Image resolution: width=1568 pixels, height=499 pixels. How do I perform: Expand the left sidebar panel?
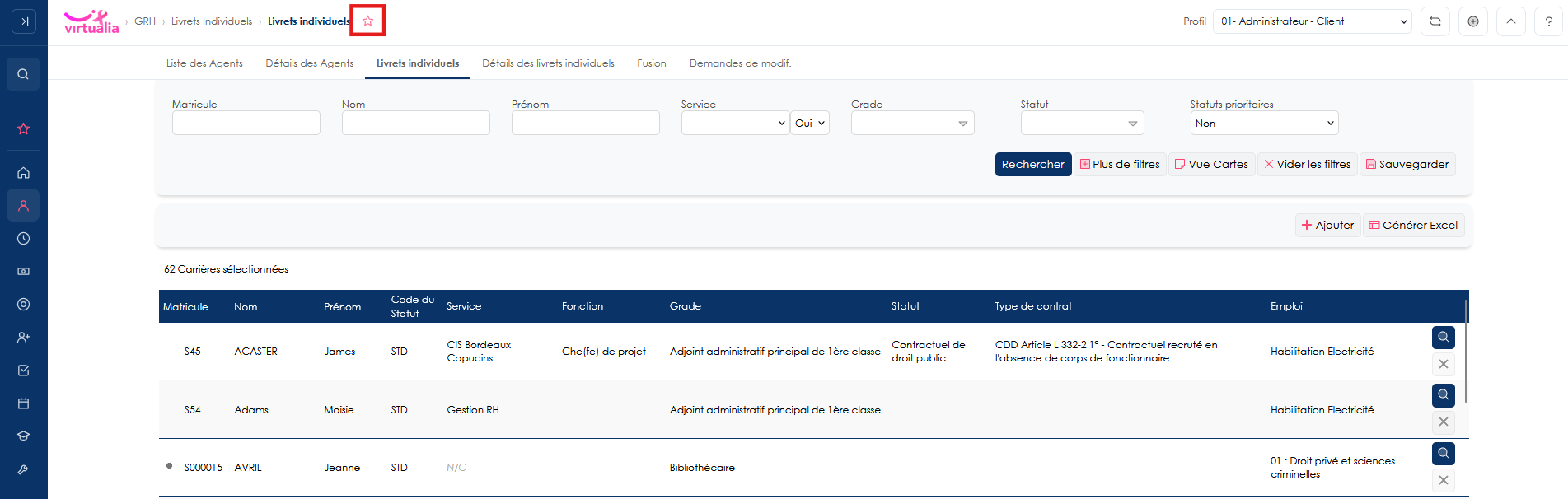24,21
